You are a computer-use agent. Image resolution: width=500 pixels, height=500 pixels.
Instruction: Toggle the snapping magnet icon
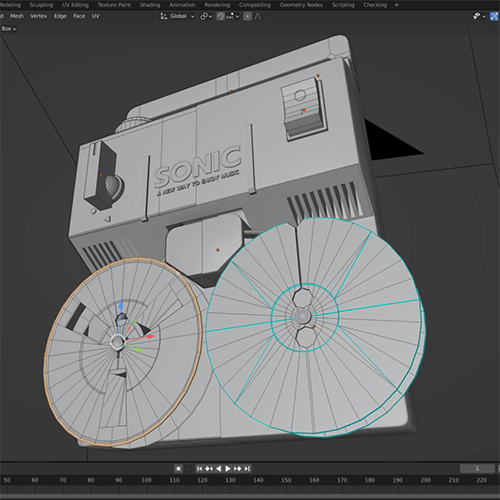pyautogui.click(x=220, y=16)
